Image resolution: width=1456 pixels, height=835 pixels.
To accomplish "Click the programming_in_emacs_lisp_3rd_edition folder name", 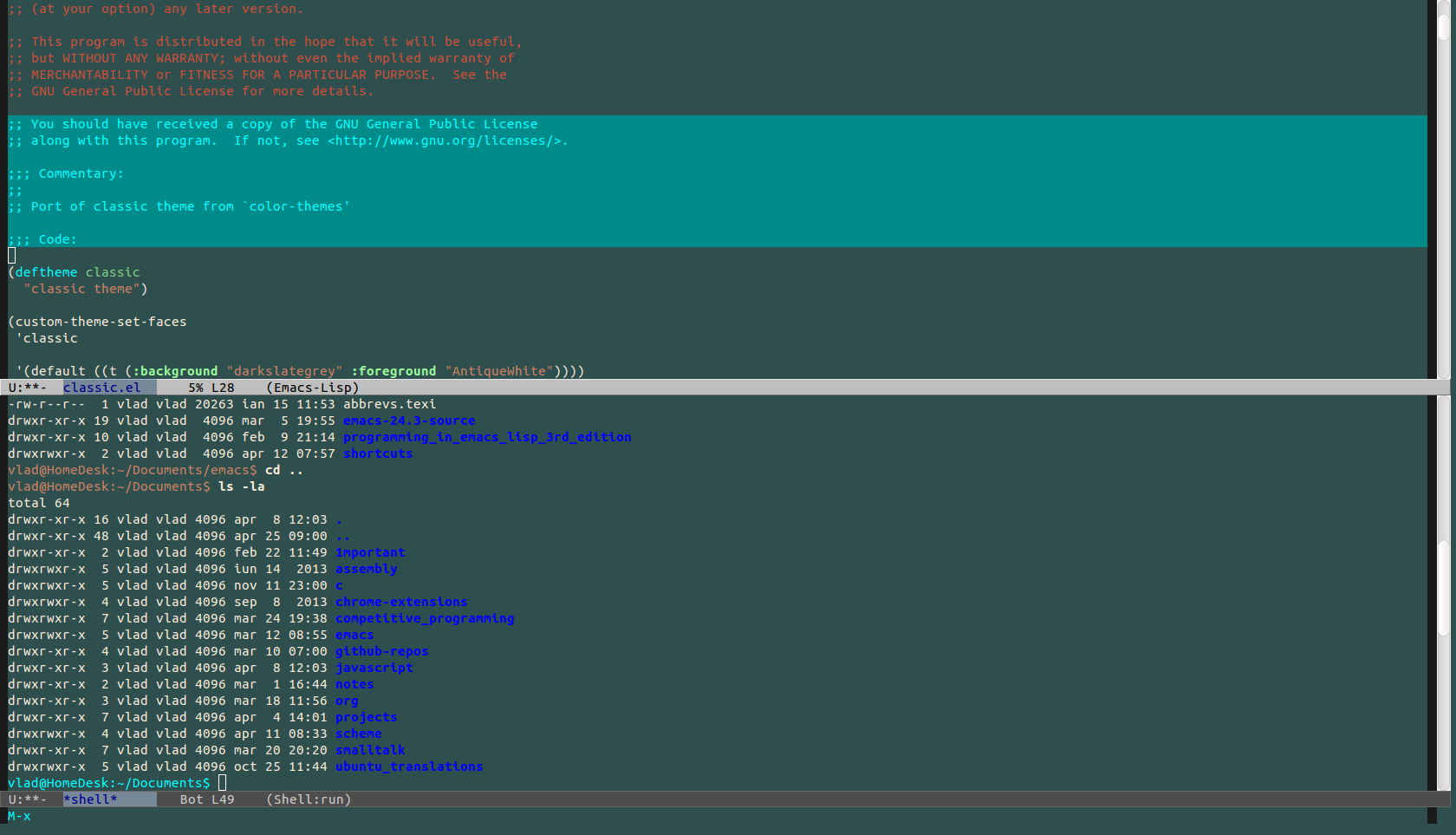I will point(487,437).
